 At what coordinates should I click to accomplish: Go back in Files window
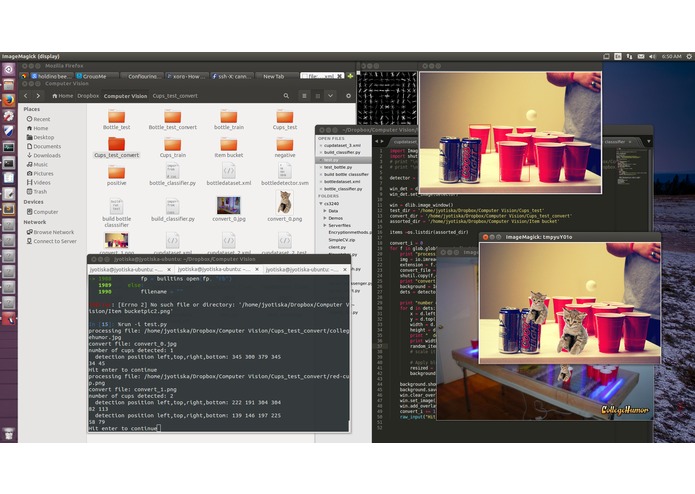click(x=26, y=96)
